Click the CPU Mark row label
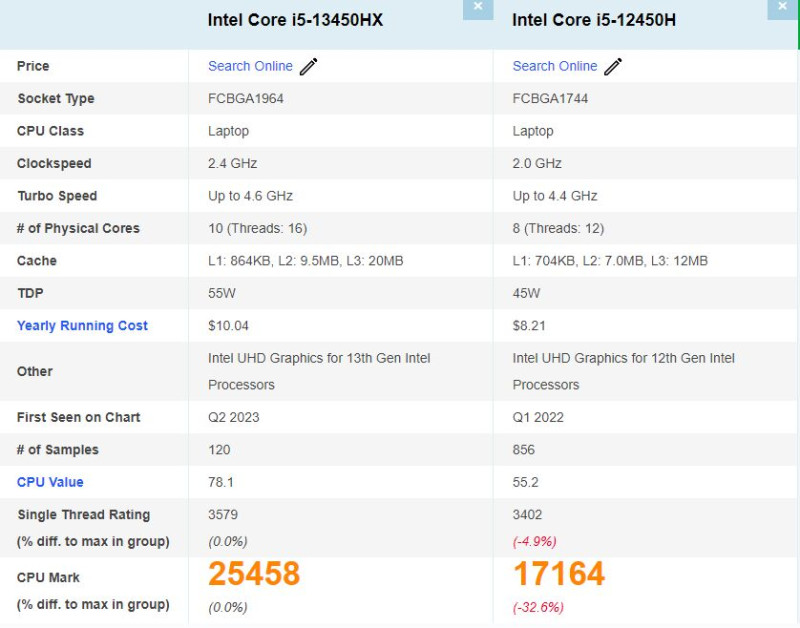 click(48, 577)
